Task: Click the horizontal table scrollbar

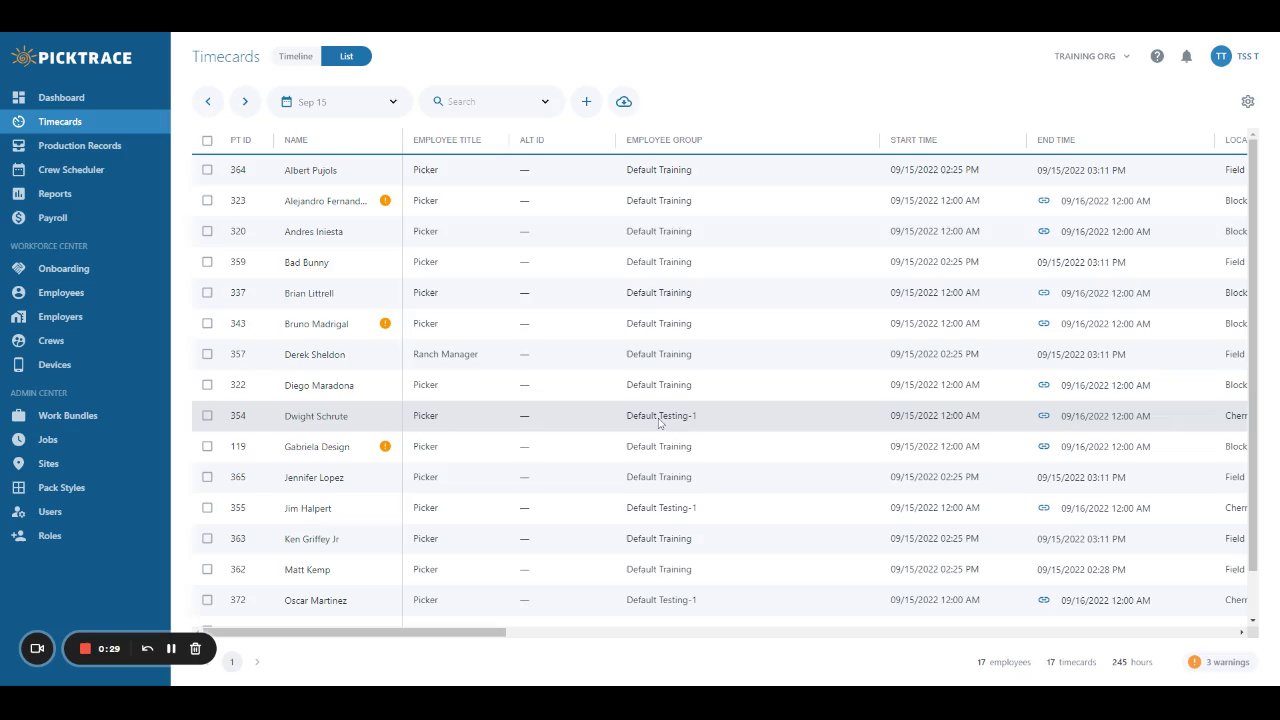Action: pyautogui.click(x=355, y=632)
